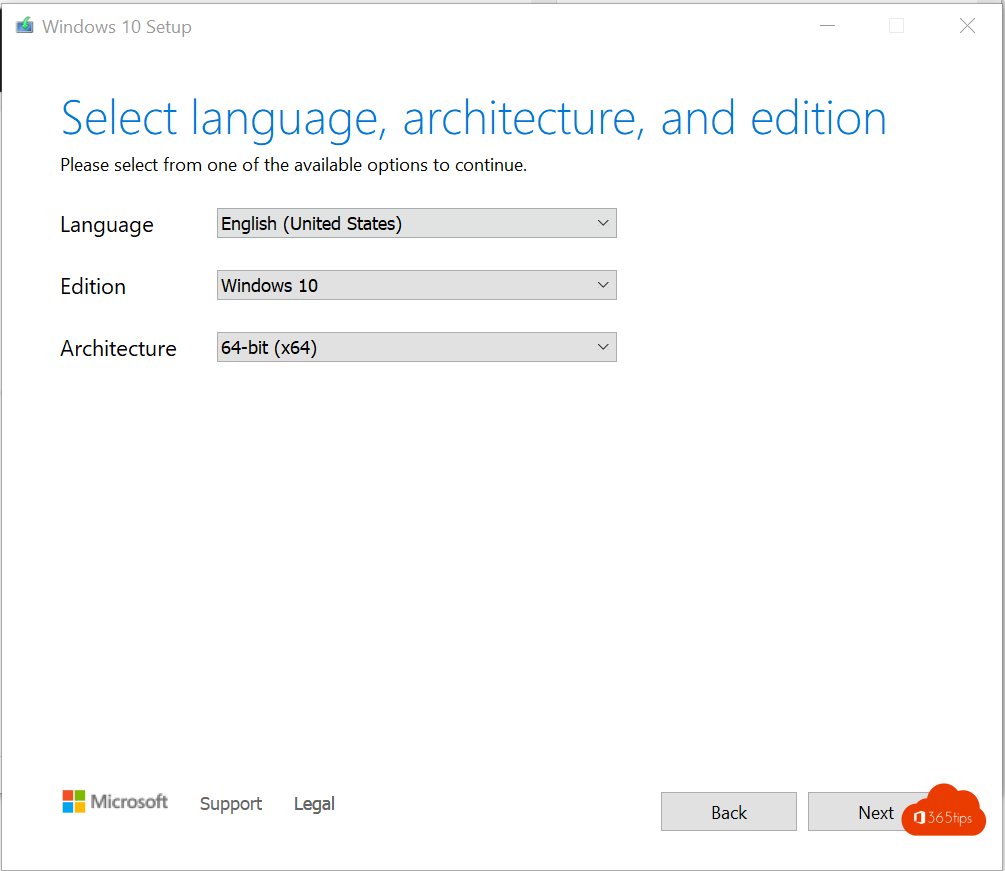
Task: Click the Edition label text
Action: click(93, 286)
